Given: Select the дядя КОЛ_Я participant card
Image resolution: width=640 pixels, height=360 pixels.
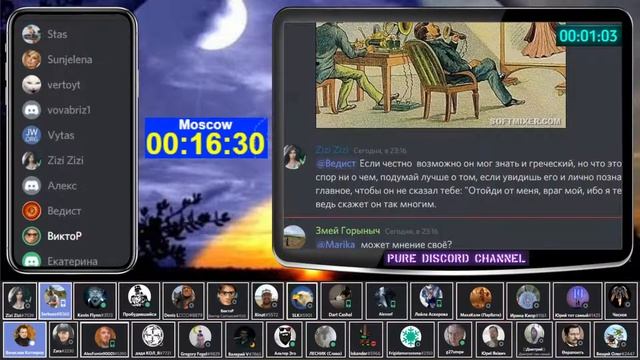Looking at the screenshot, I should (153, 340).
